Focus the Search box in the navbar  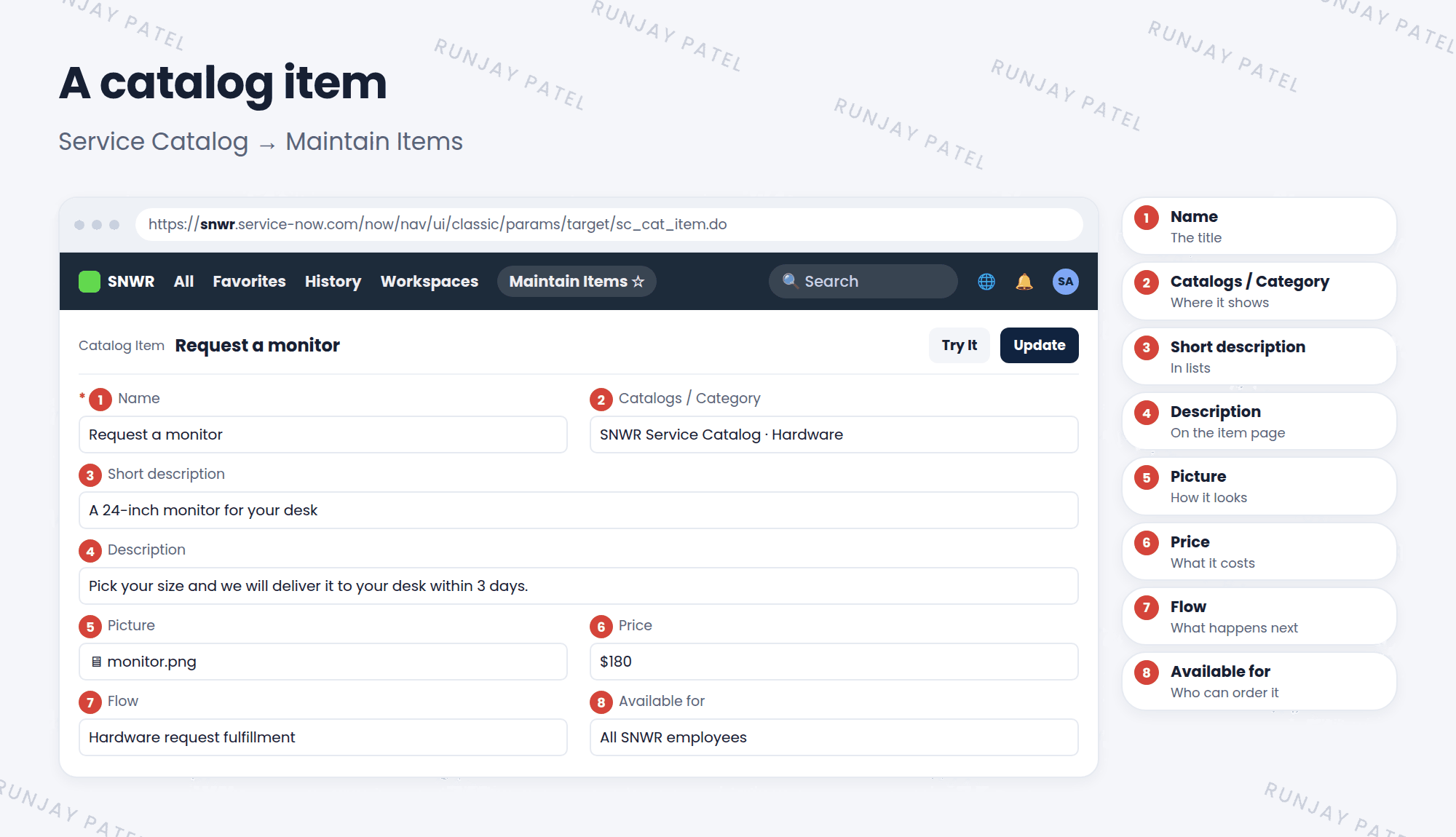click(x=863, y=281)
